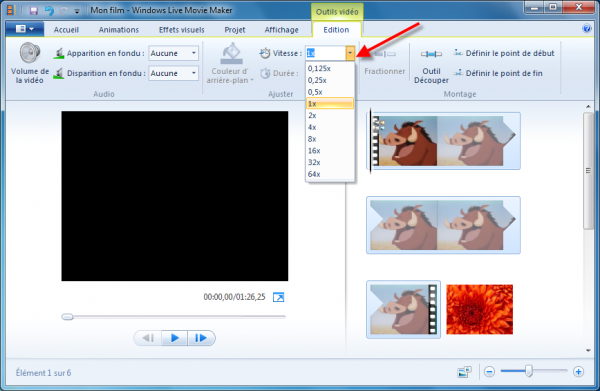Open the Movie Maker application menu button
The image size is (600, 391).
click(x=25, y=29)
